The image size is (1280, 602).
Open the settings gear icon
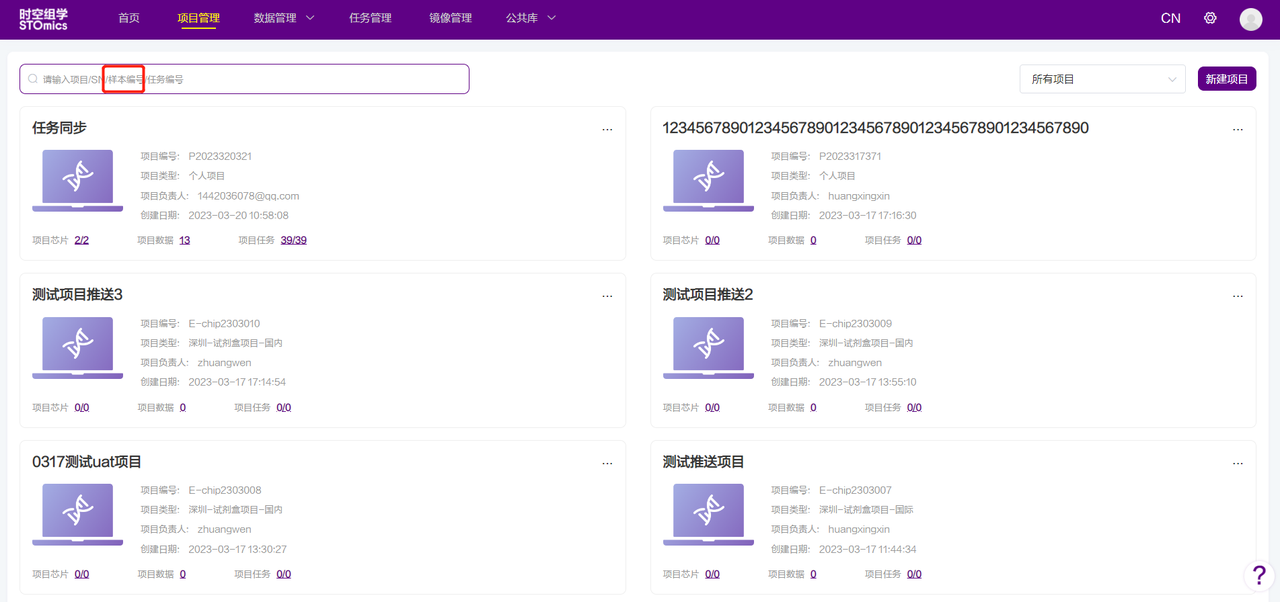coord(1210,19)
